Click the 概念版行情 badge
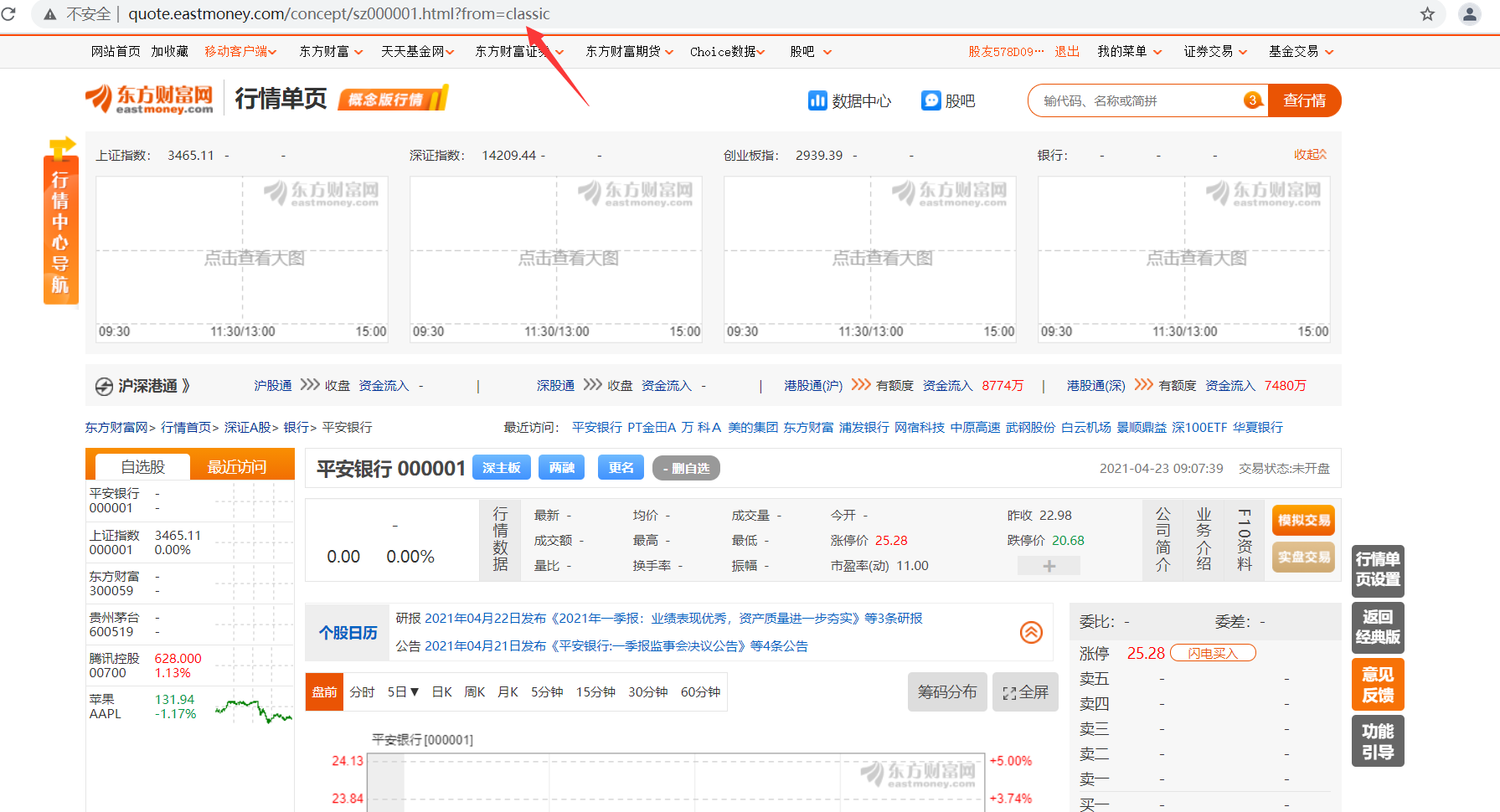 coord(394,100)
